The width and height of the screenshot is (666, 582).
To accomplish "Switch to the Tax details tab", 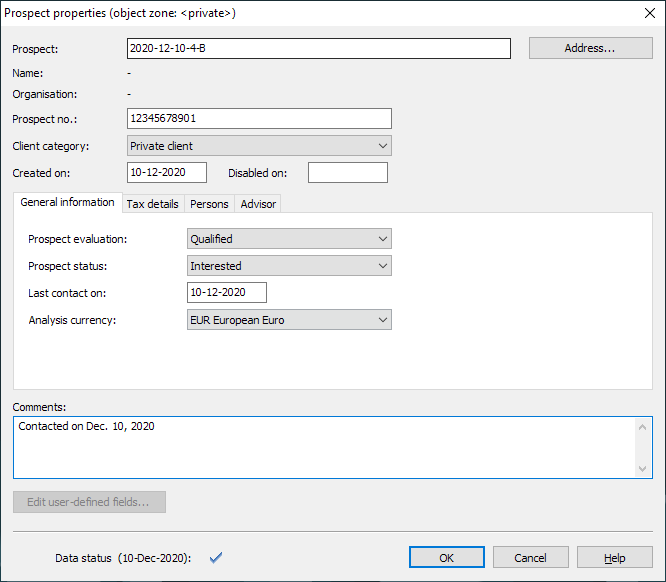I will [x=152, y=204].
